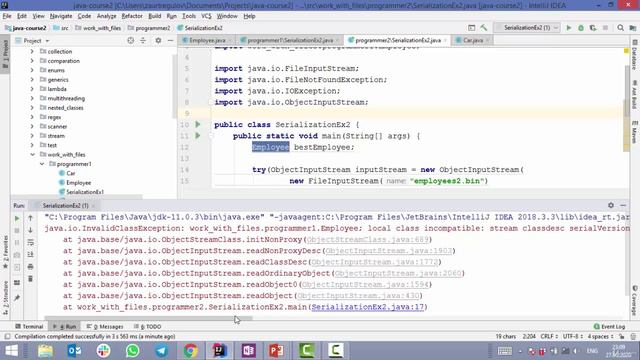Open the Build menu
Screen dimensions: 640x360
(155, 16)
